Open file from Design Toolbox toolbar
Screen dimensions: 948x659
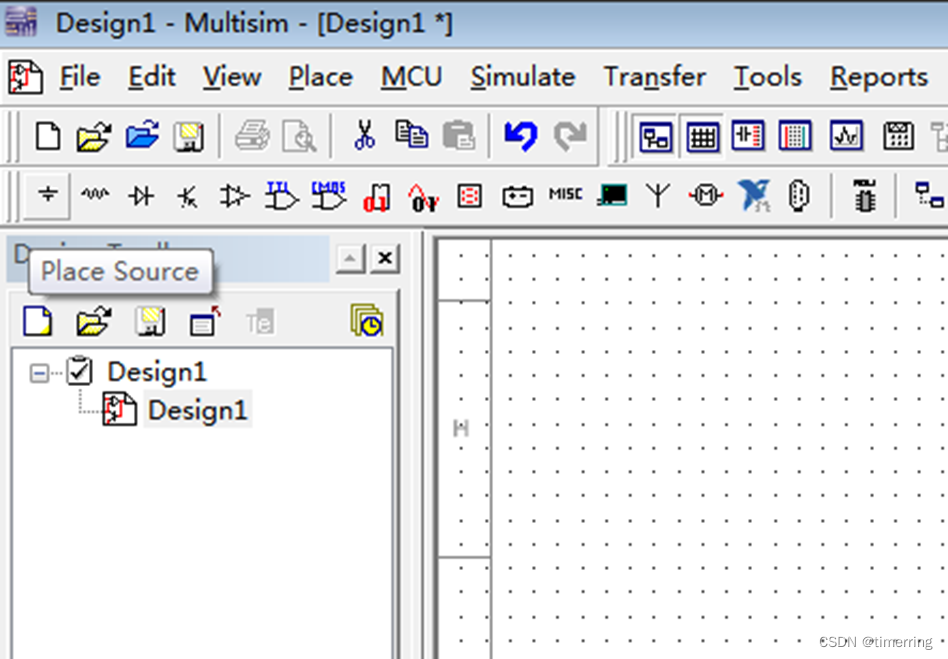[94, 321]
